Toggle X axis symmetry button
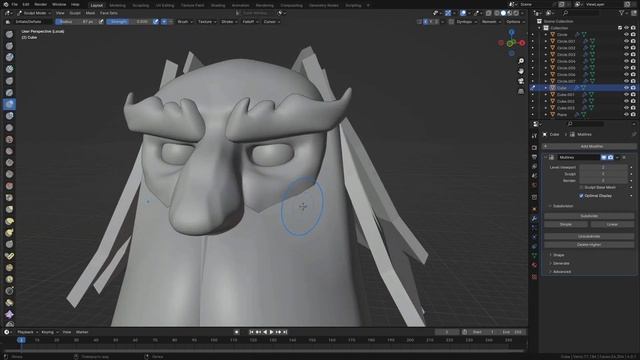The width and height of the screenshot is (640, 360). click(426, 22)
